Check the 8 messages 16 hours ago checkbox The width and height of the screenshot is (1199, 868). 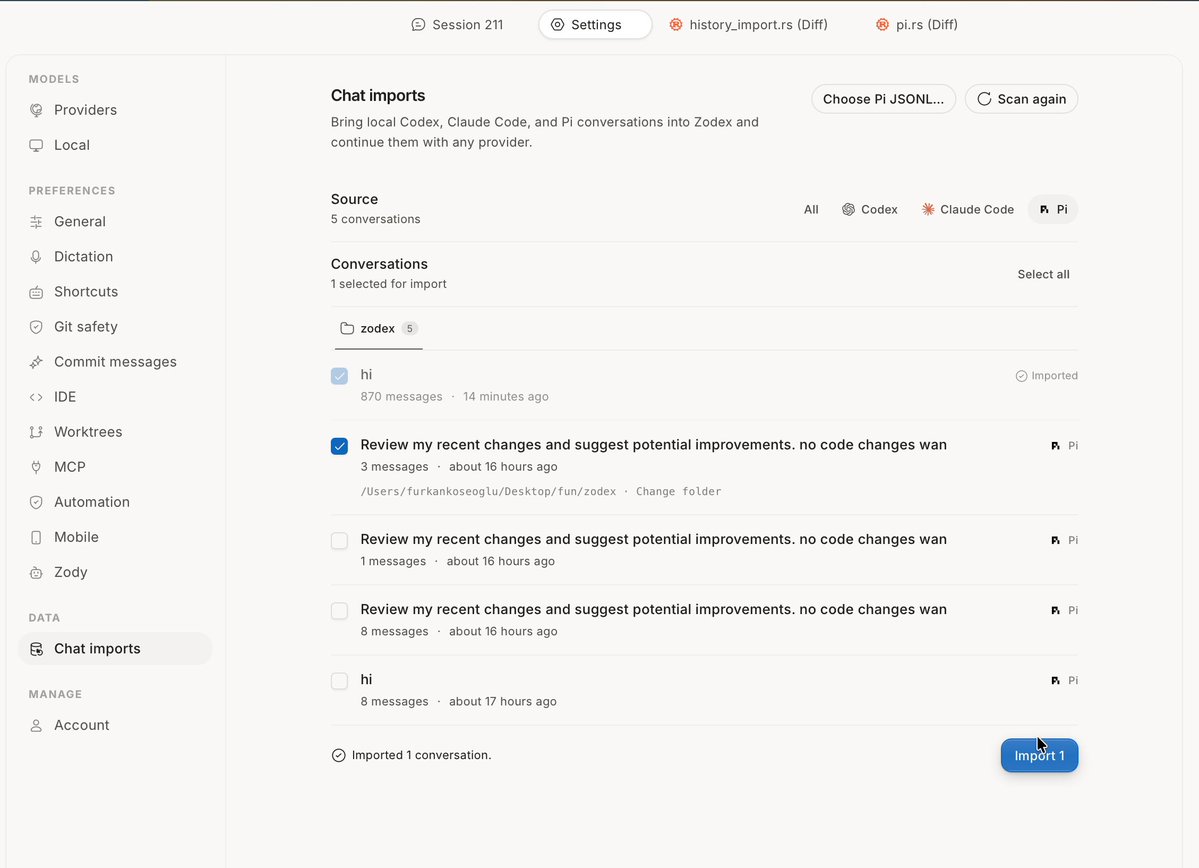click(x=340, y=611)
